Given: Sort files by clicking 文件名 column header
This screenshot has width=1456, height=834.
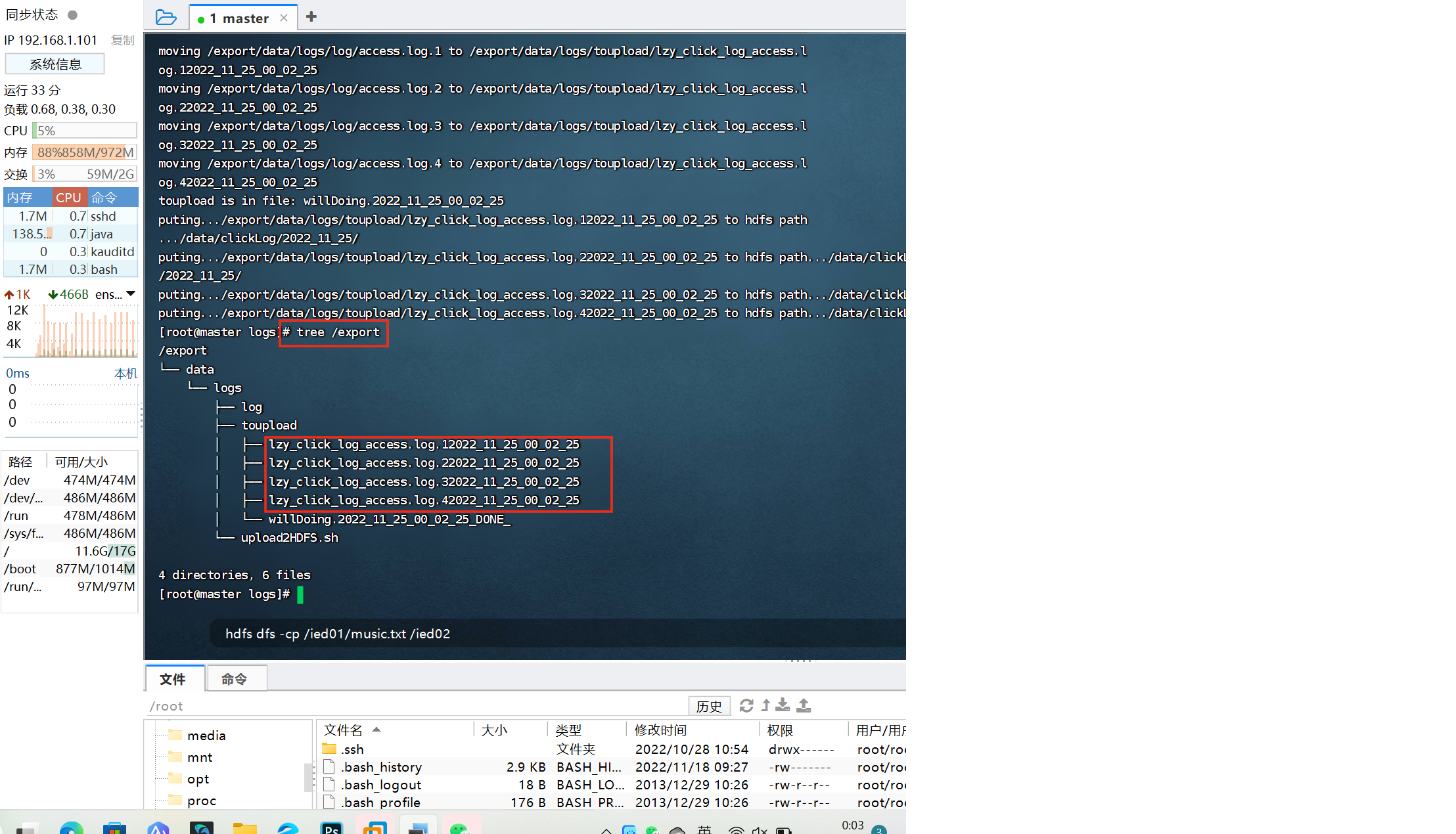Looking at the screenshot, I should pyautogui.click(x=344, y=730).
